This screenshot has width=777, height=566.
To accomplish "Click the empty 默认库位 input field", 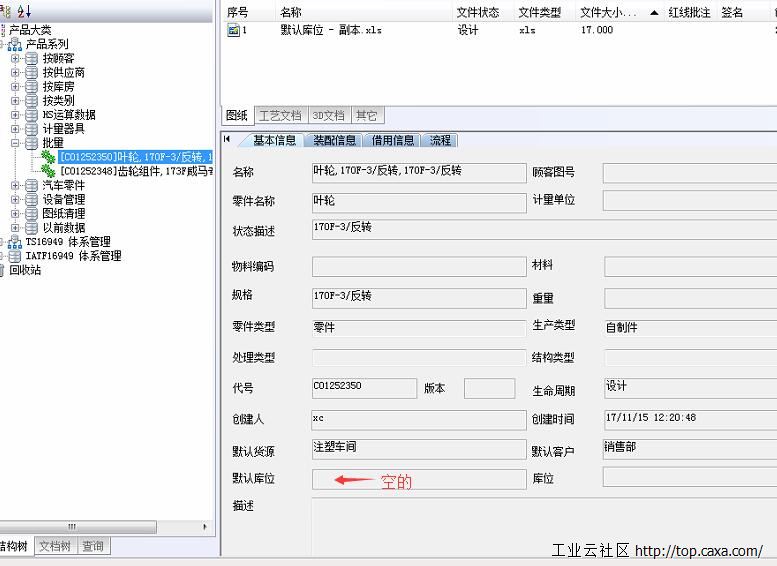I will coord(418,480).
